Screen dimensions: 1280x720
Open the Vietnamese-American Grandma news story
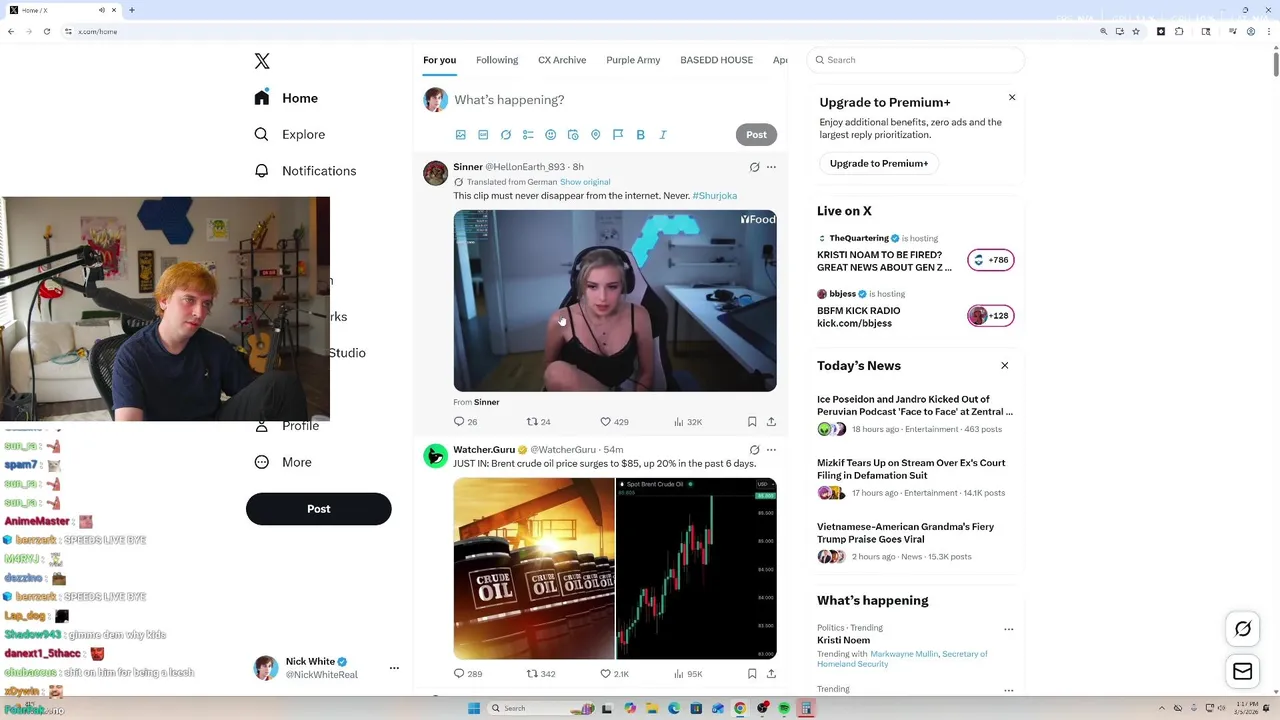coord(906,533)
